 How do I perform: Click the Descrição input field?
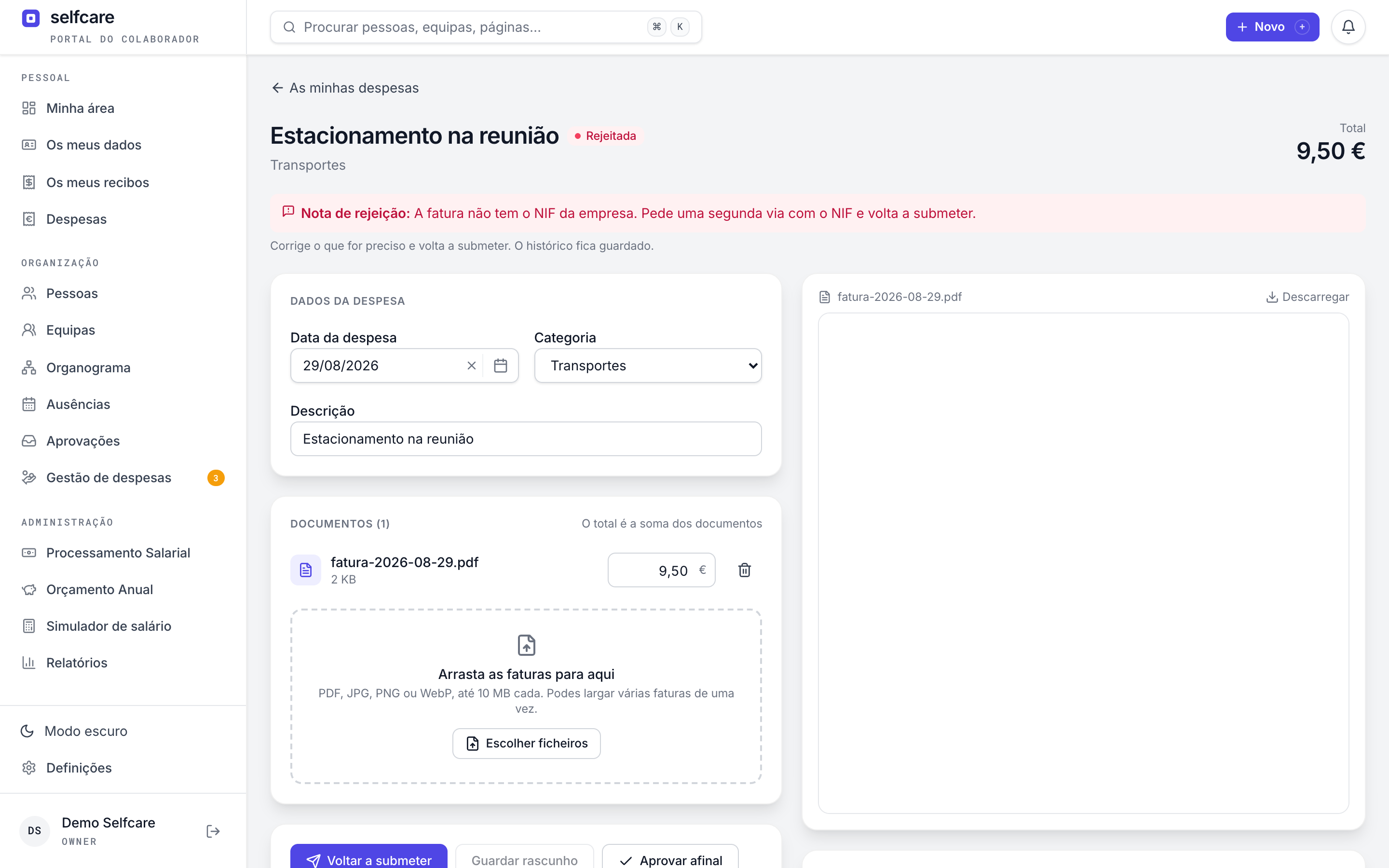[x=526, y=439]
